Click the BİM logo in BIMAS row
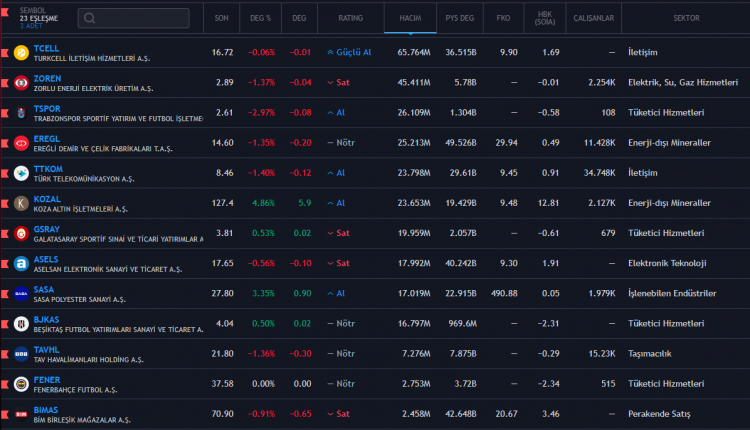Screen dimensions: 750x430 [x=21, y=414]
